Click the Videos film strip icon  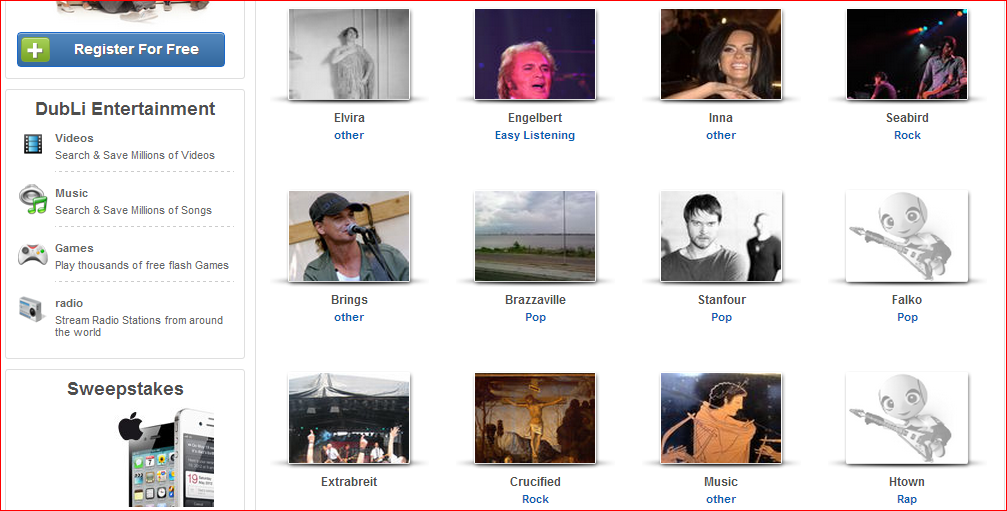(x=33, y=144)
